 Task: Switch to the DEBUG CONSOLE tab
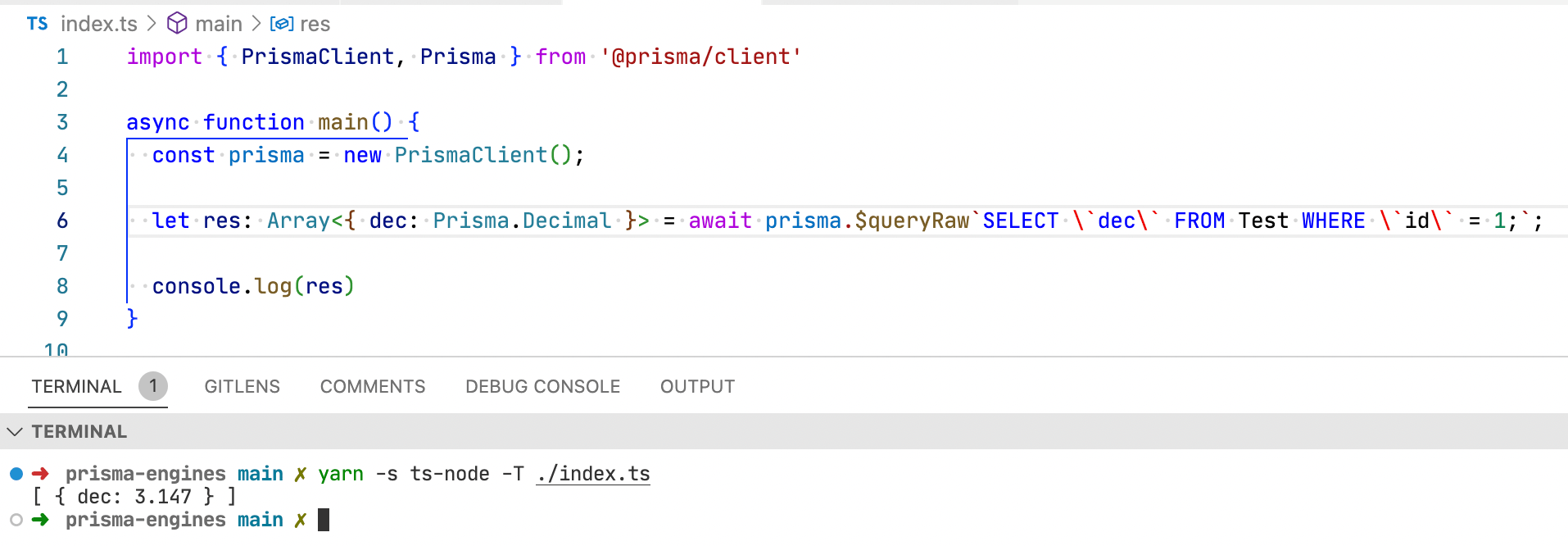tap(543, 386)
